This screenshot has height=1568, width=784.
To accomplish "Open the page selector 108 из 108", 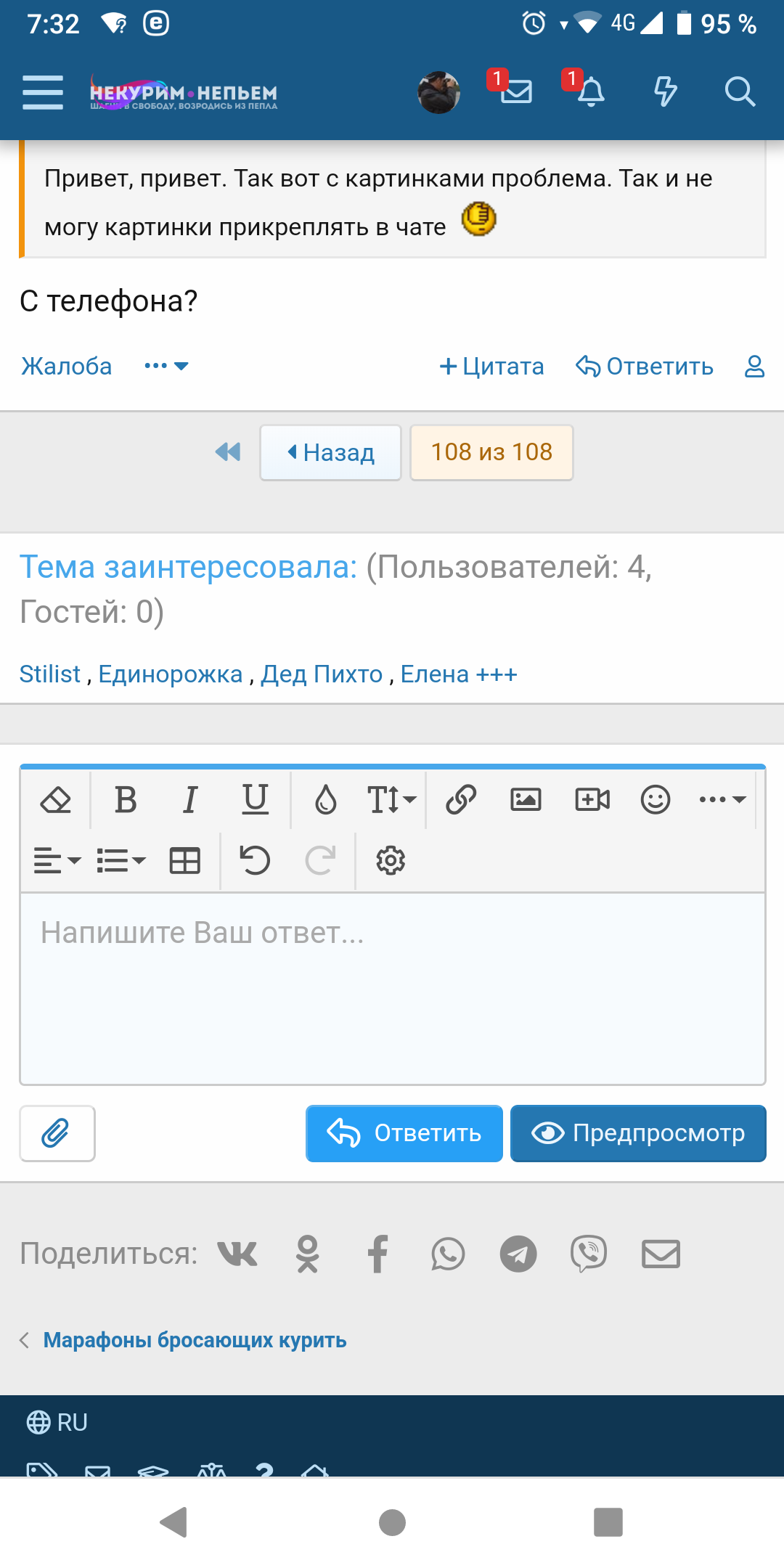I will [491, 452].
